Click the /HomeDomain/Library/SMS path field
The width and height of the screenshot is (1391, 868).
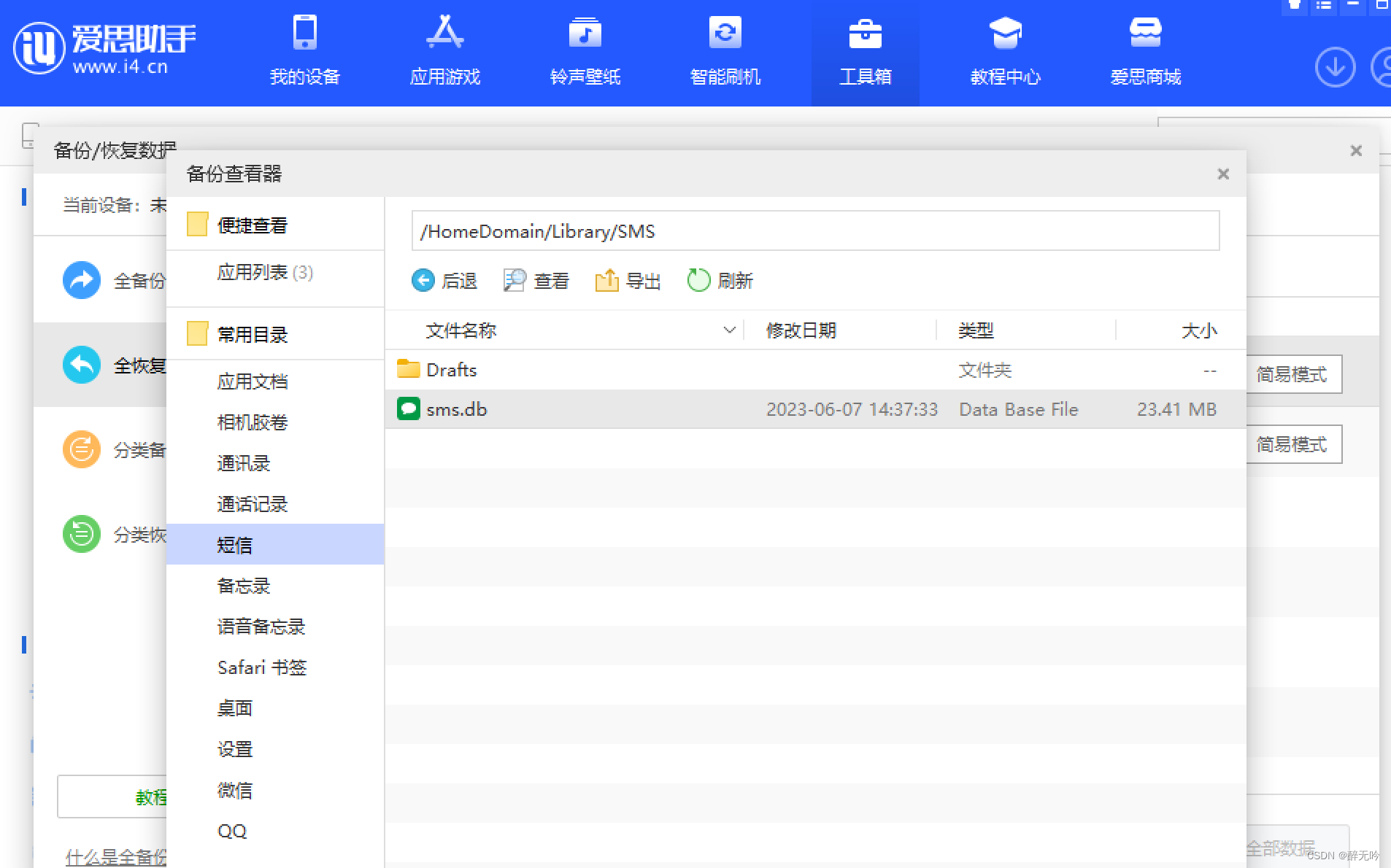click(x=815, y=231)
